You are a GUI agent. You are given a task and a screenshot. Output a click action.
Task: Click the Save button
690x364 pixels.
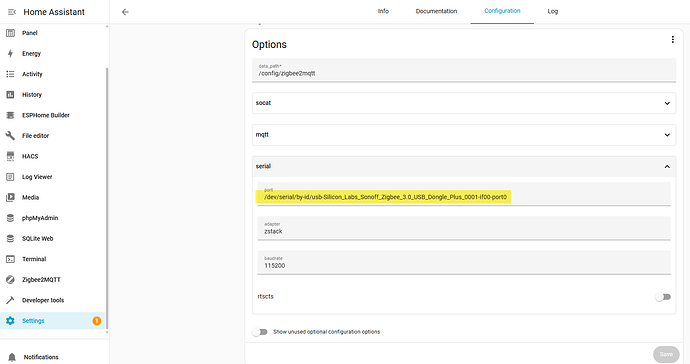point(666,354)
